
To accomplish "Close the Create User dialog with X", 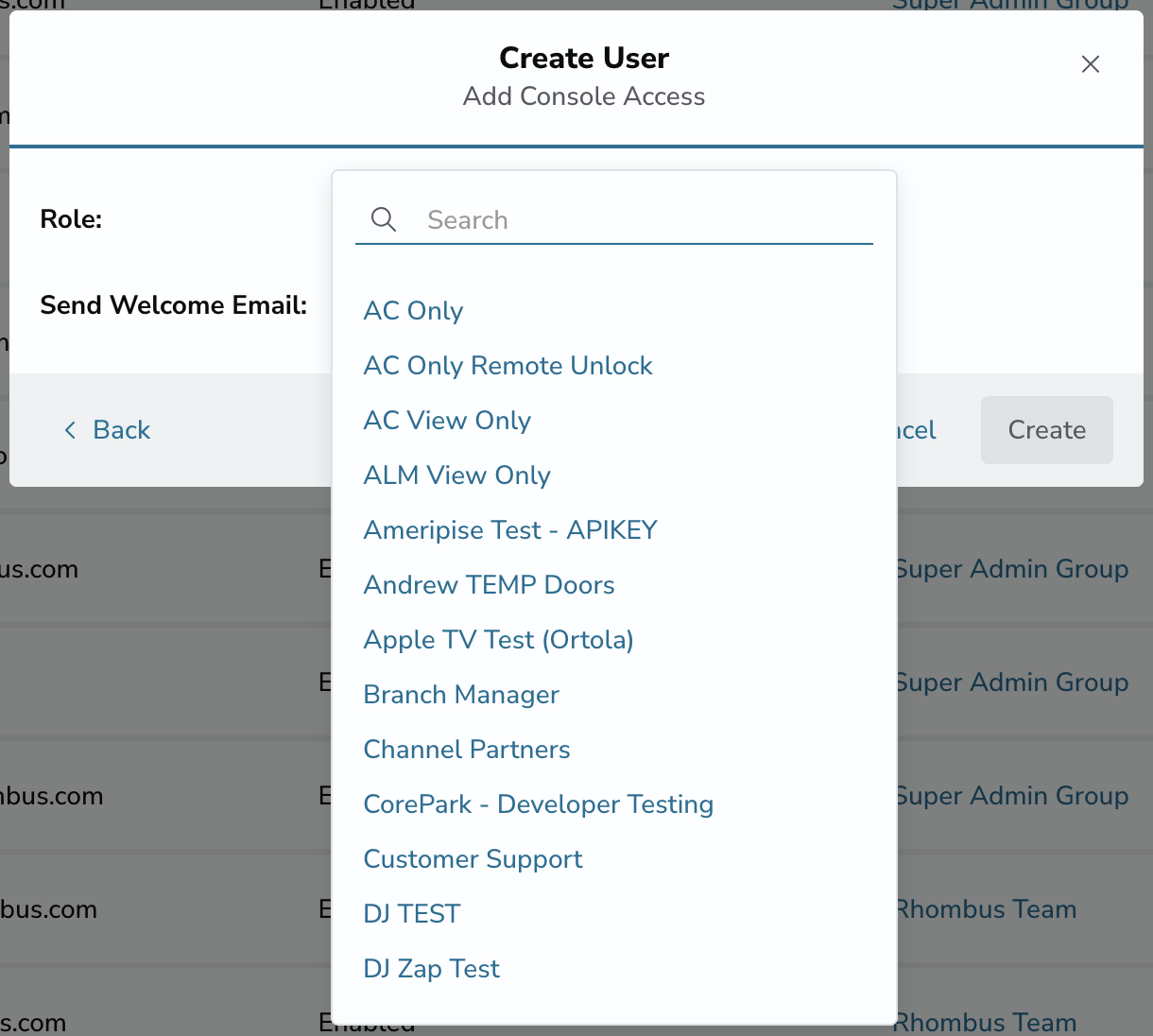I will pos(1091,64).
